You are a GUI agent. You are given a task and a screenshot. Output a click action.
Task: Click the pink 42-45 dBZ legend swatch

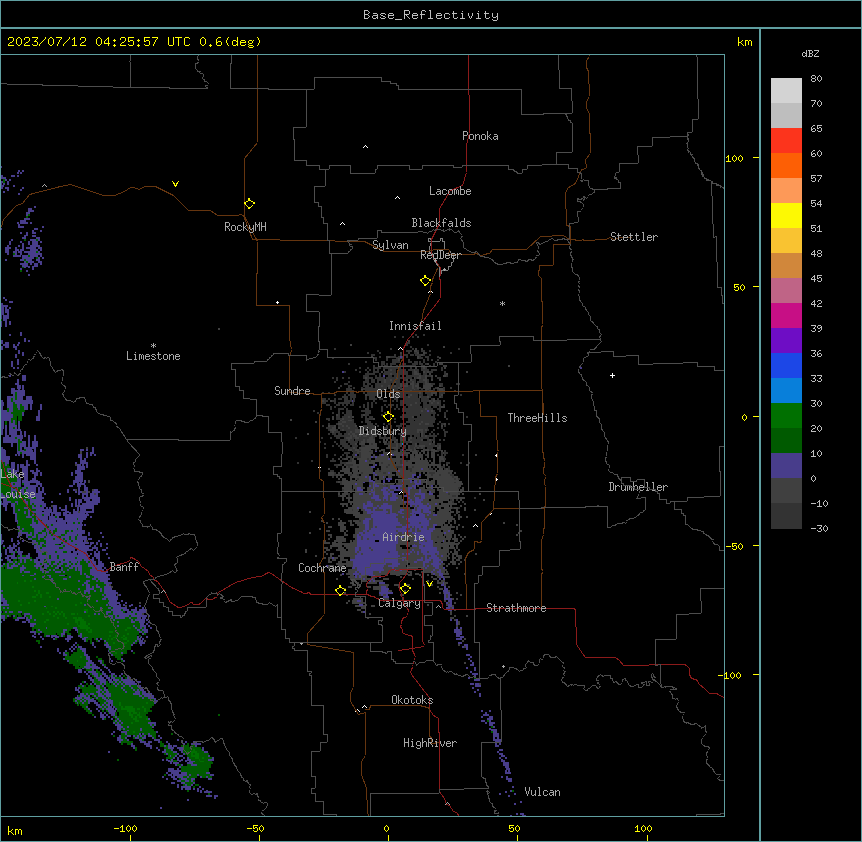point(786,291)
